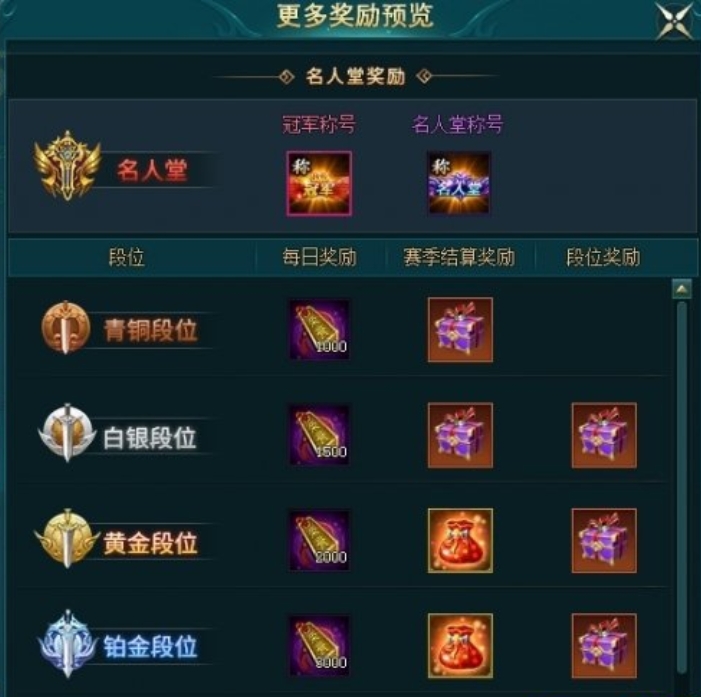
Task: Click the 白银段位 silver rank emblem
Action: (x=67, y=433)
